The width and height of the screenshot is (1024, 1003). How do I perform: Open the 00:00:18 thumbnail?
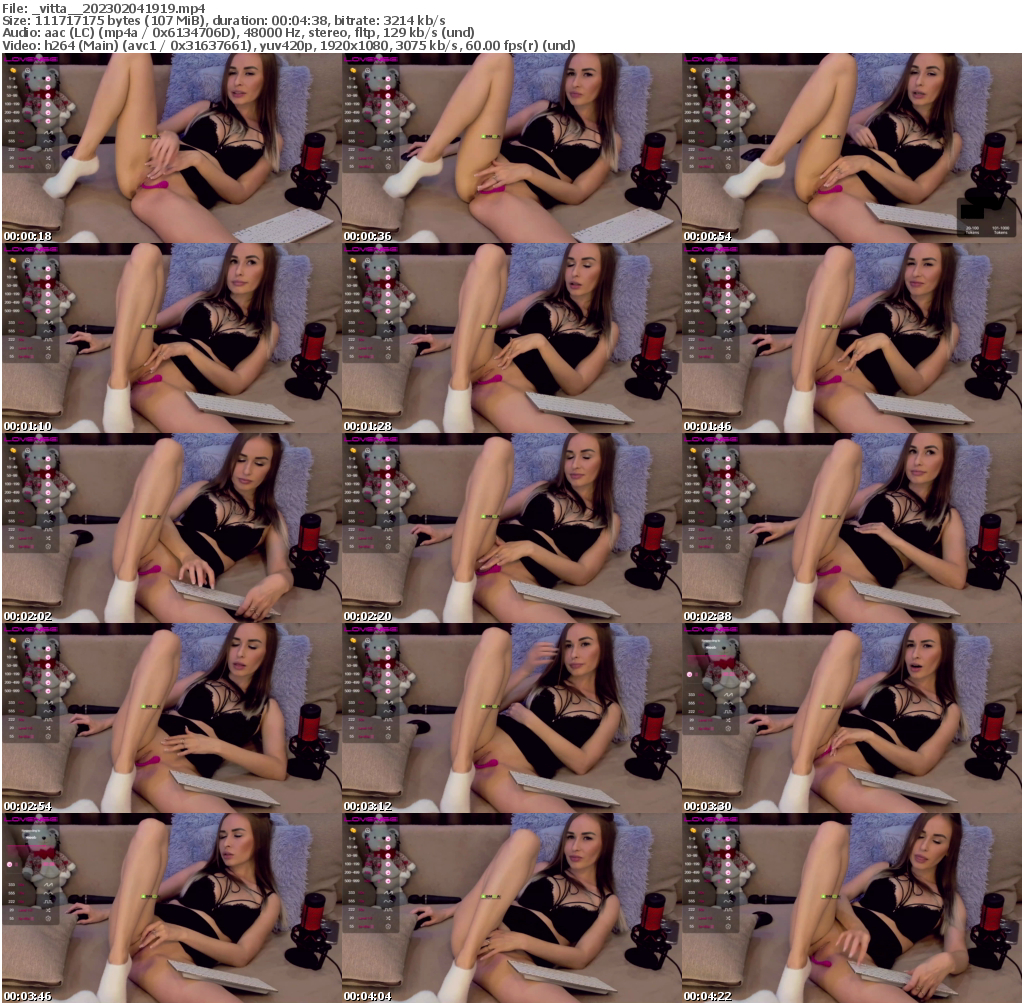coord(170,145)
